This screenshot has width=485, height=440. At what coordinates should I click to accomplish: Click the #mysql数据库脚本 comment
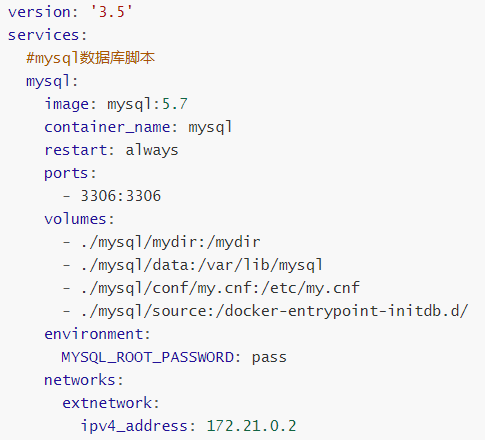pos(91,58)
